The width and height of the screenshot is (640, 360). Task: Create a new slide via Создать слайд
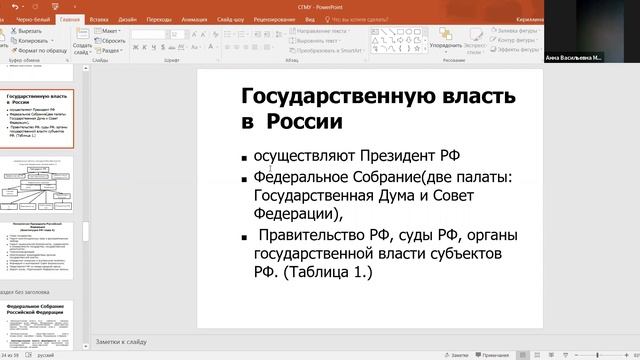coord(82,42)
